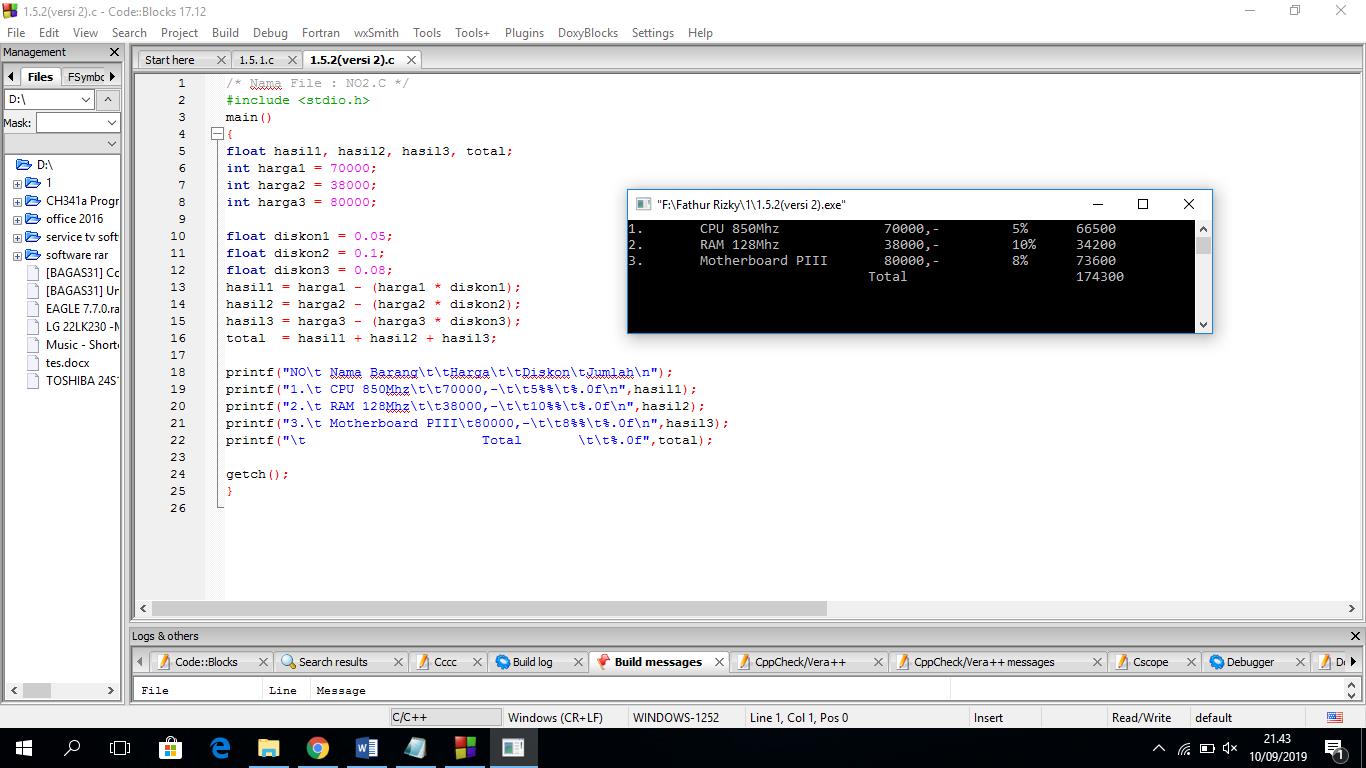Screen dimensions: 1366x768
Task: Open the DoxyBlocks menu
Action: [588, 32]
